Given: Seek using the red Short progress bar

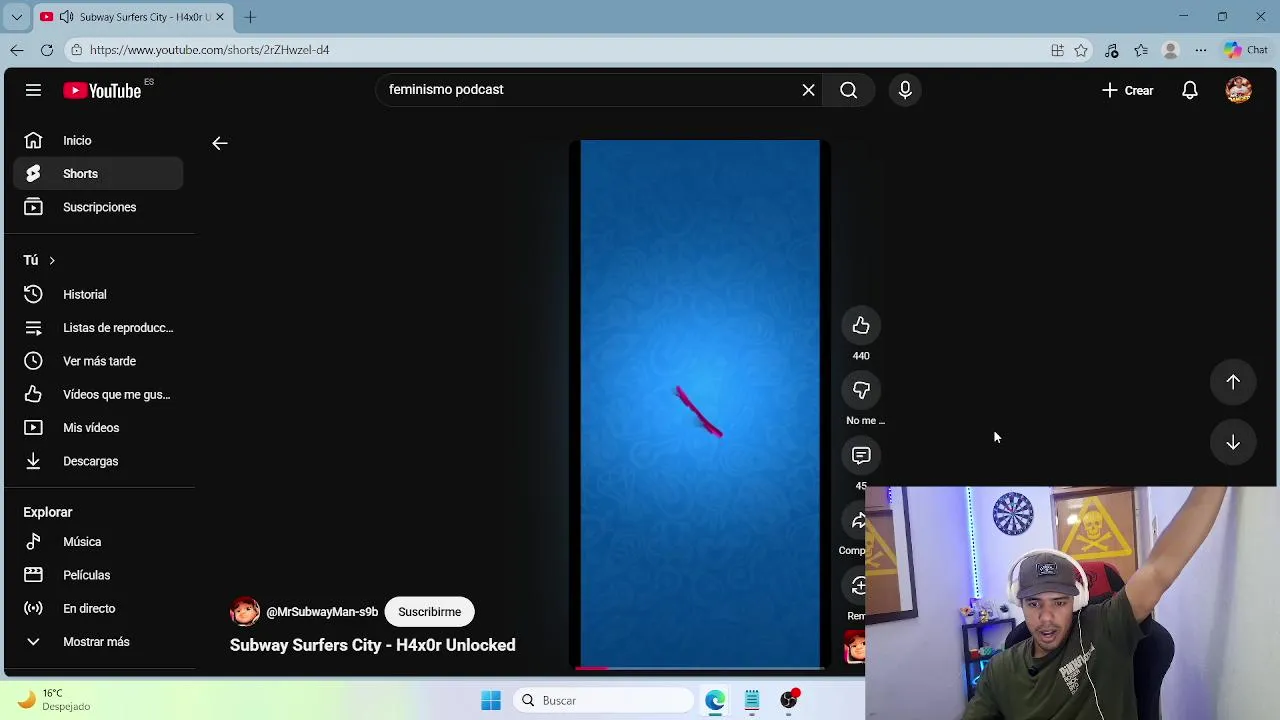Looking at the screenshot, I should click(x=700, y=667).
